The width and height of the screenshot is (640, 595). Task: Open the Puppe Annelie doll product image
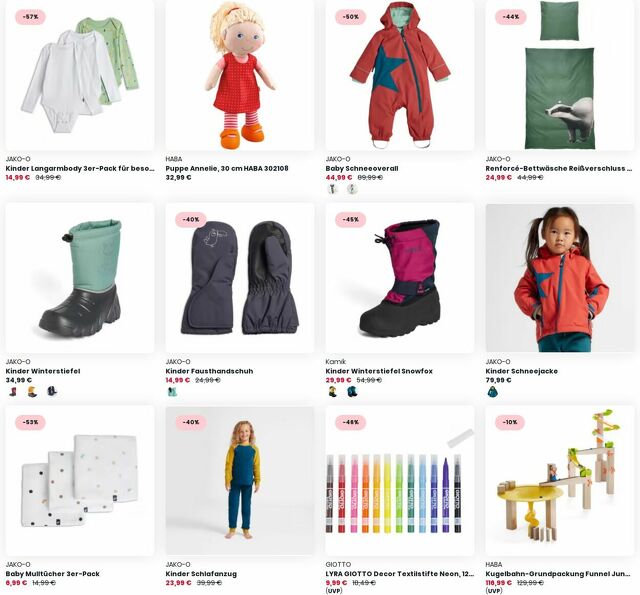pos(240,75)
